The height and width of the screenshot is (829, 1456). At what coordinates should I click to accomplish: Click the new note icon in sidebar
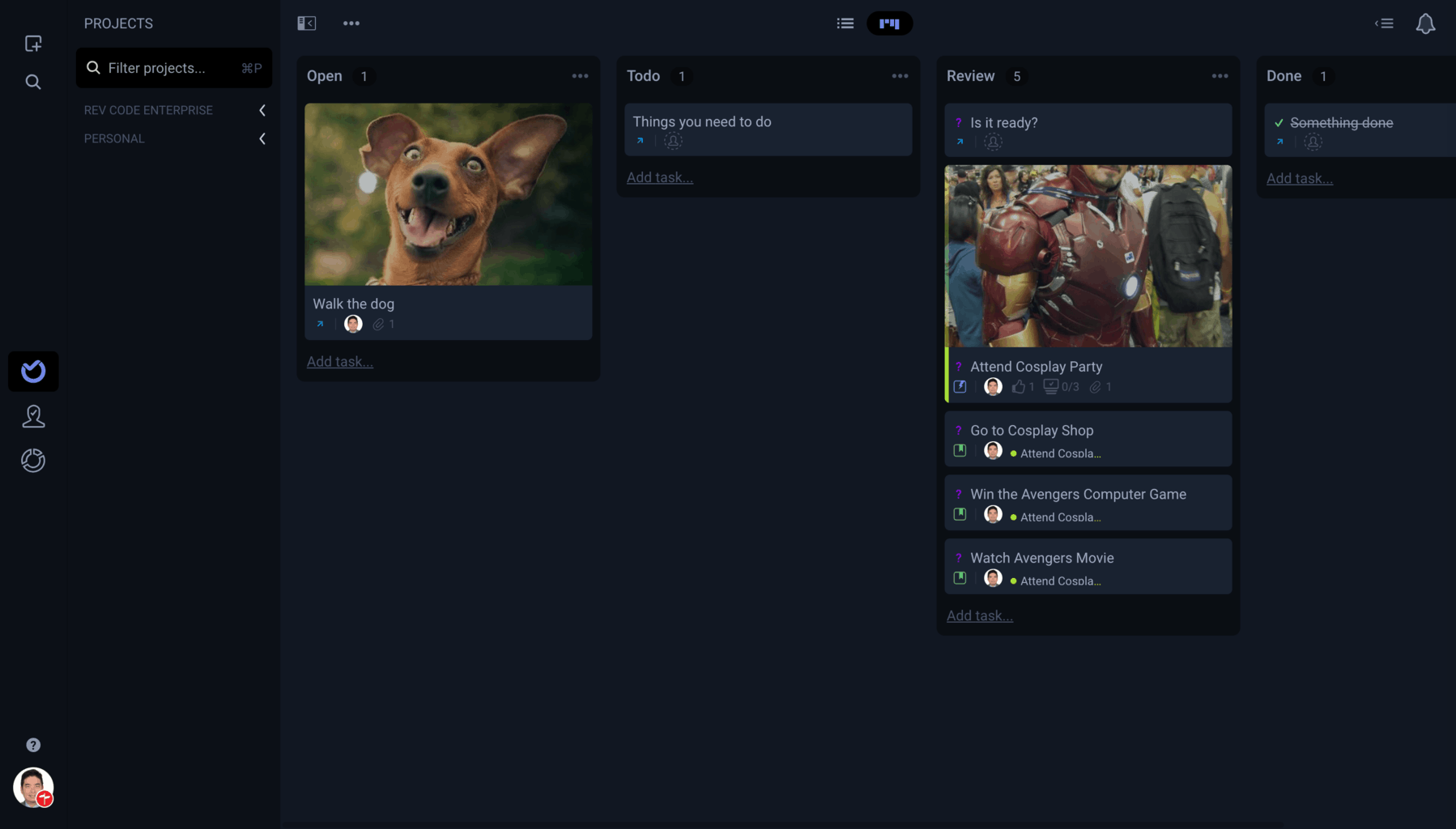click(x=33, y=44)
